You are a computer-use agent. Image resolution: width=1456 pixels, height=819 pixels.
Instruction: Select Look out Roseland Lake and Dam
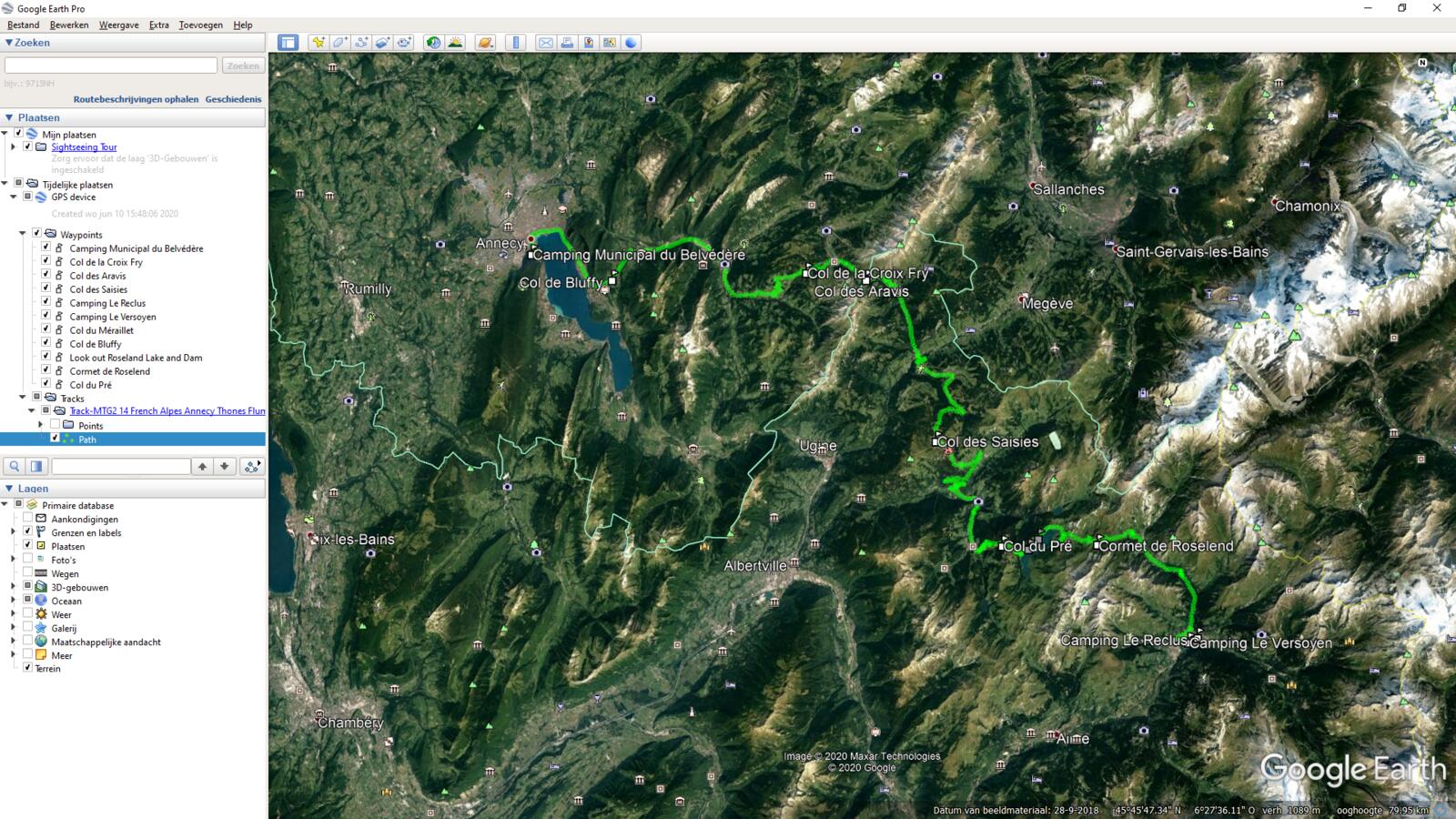pos(136,358)
